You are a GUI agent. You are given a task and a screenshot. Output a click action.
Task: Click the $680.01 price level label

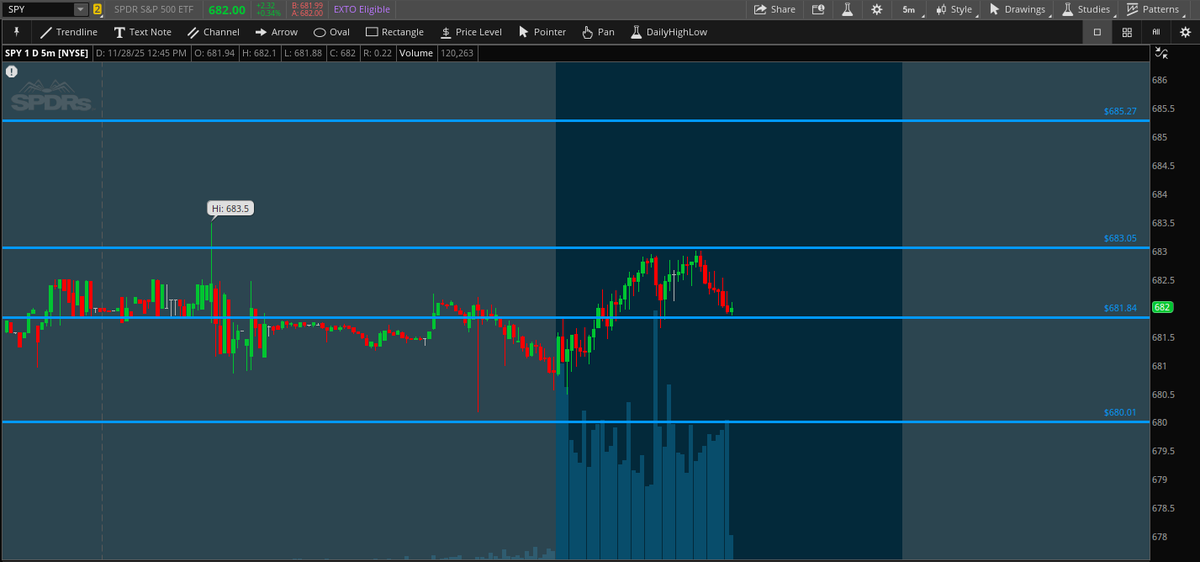[1120, 412]
